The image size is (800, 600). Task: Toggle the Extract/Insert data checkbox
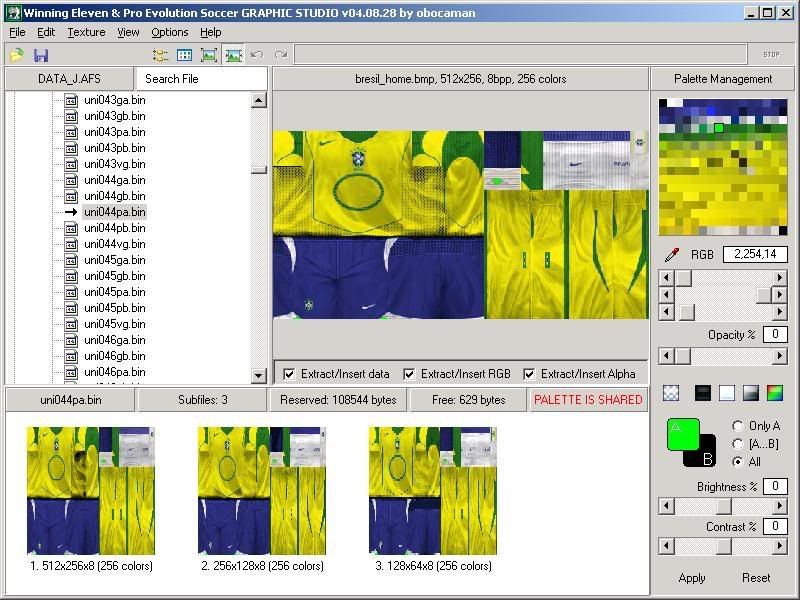(289, 374)
